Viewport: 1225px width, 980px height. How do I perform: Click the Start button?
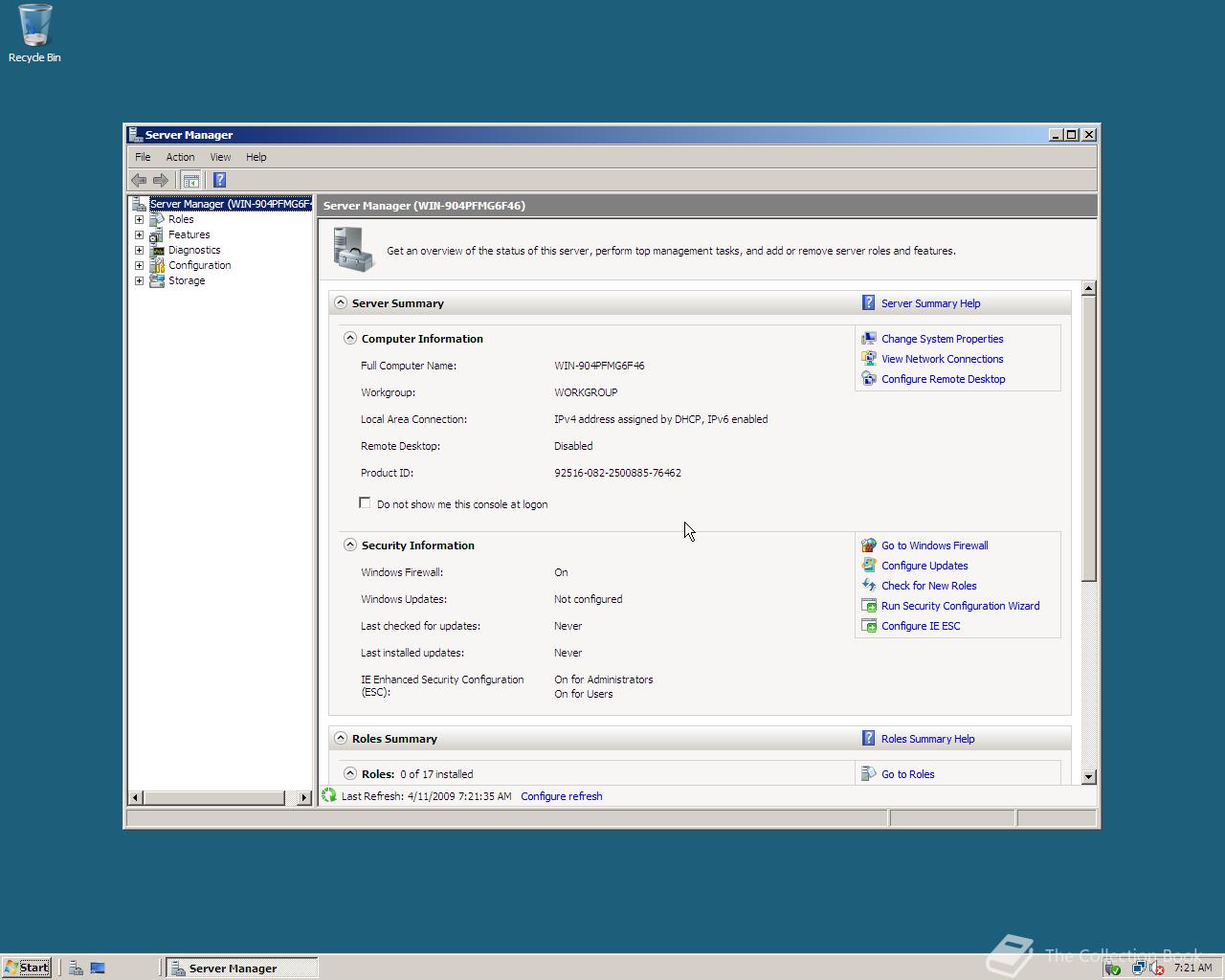tap(27, 968)
